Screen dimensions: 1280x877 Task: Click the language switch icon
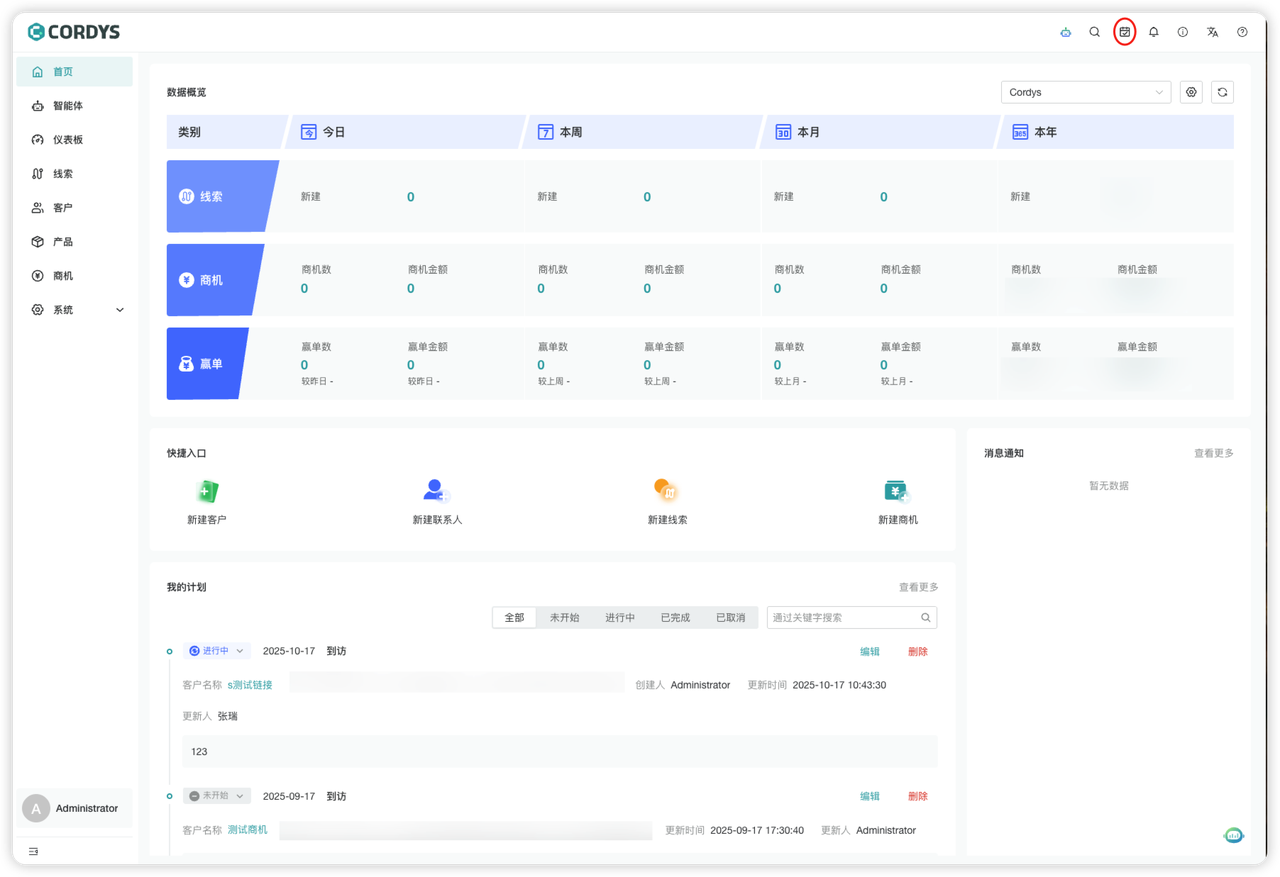click(1213, 32)
